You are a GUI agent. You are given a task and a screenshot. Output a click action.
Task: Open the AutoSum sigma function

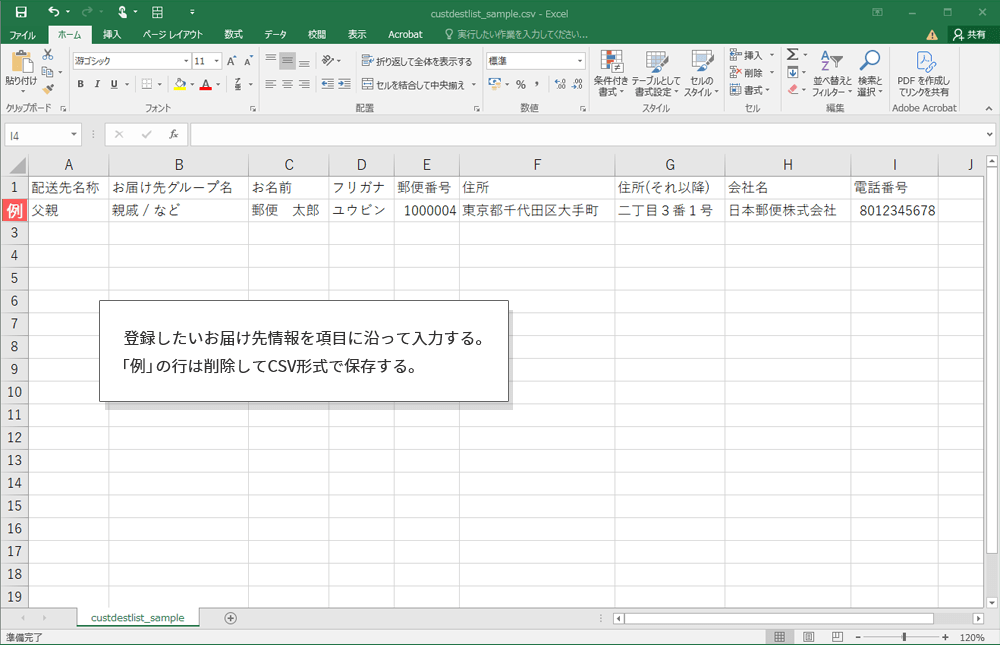pos(792,55)
